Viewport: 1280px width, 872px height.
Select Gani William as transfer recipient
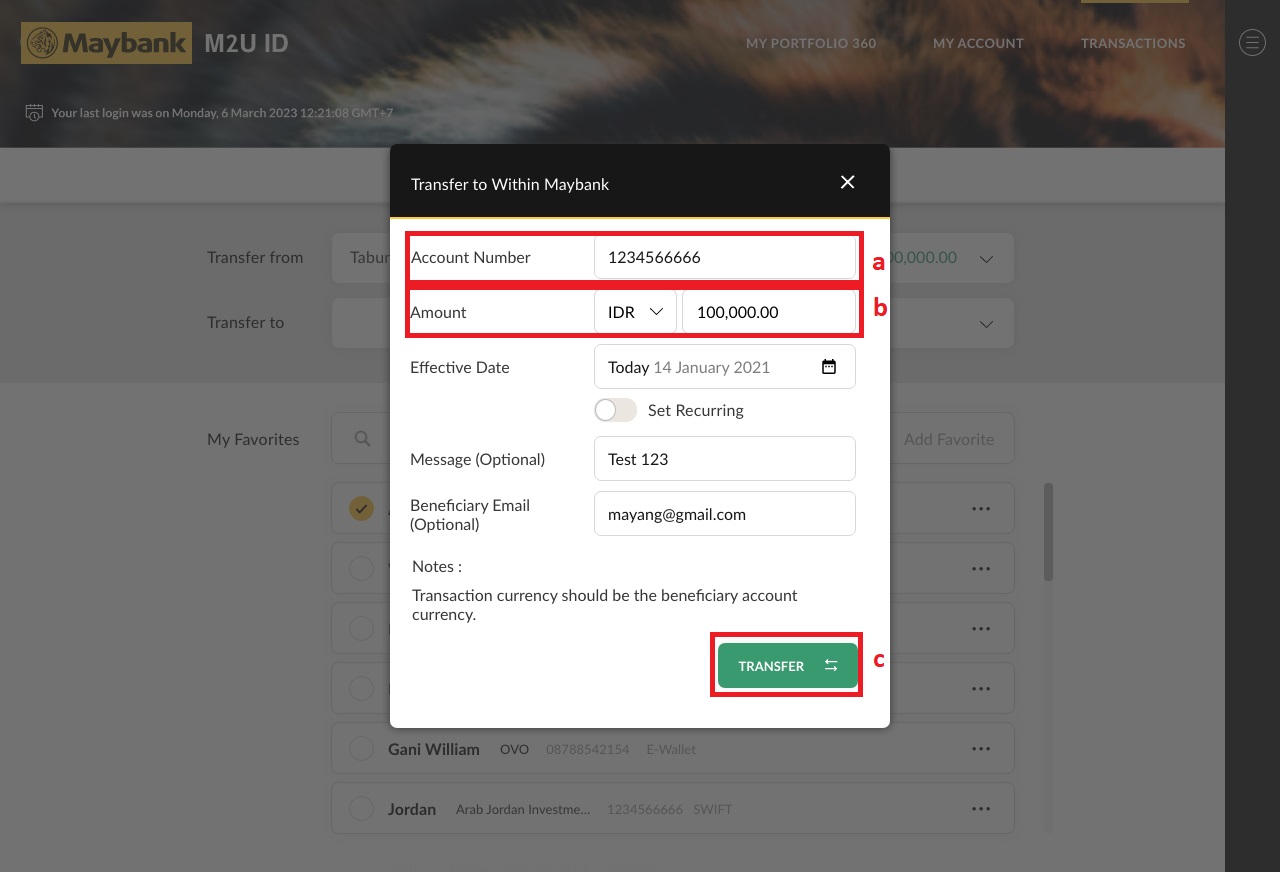pos(361,747)
